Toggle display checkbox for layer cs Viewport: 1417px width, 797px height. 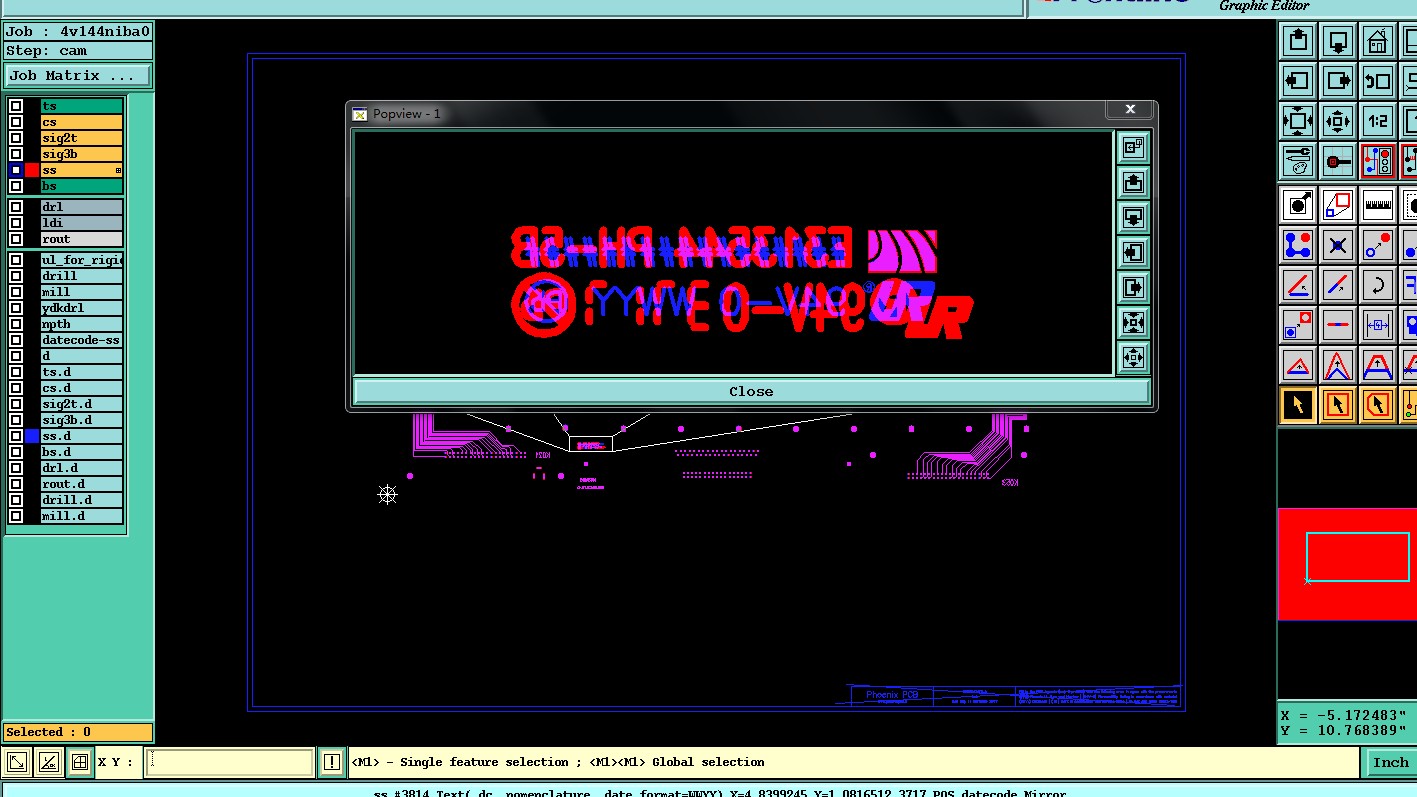click(16, 122)
